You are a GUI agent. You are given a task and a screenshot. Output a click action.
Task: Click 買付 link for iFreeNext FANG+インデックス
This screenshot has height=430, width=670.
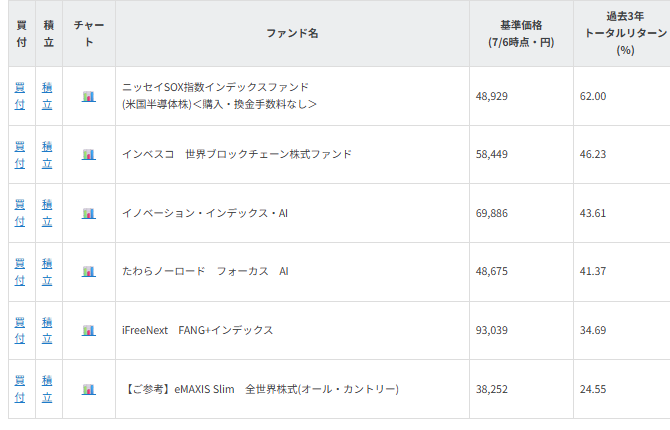[20, 330]
